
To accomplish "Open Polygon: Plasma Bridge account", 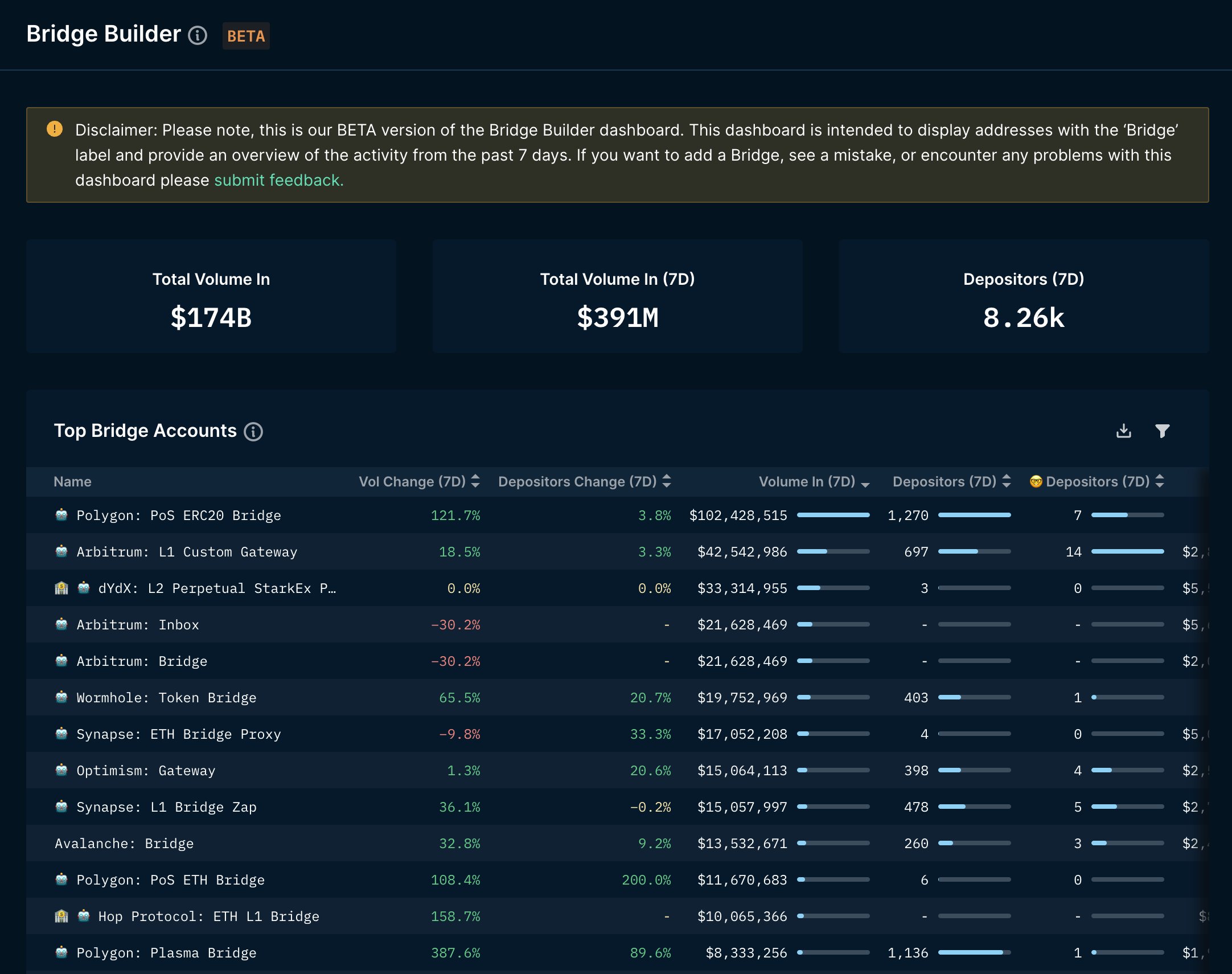I will pos(166,953).
